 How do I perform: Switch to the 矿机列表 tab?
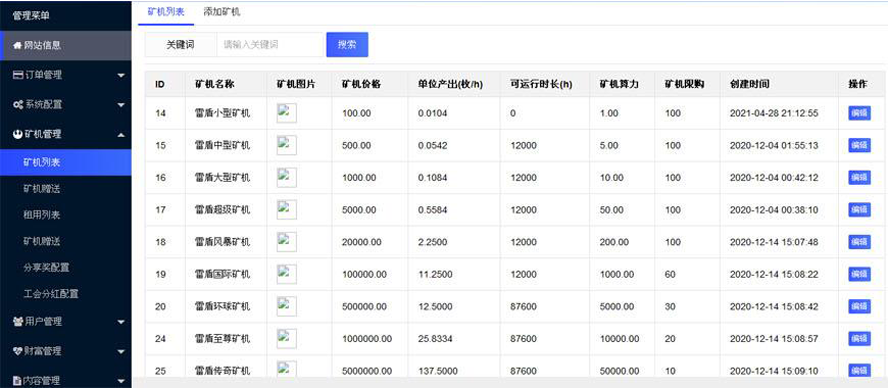tap(166, 12)
